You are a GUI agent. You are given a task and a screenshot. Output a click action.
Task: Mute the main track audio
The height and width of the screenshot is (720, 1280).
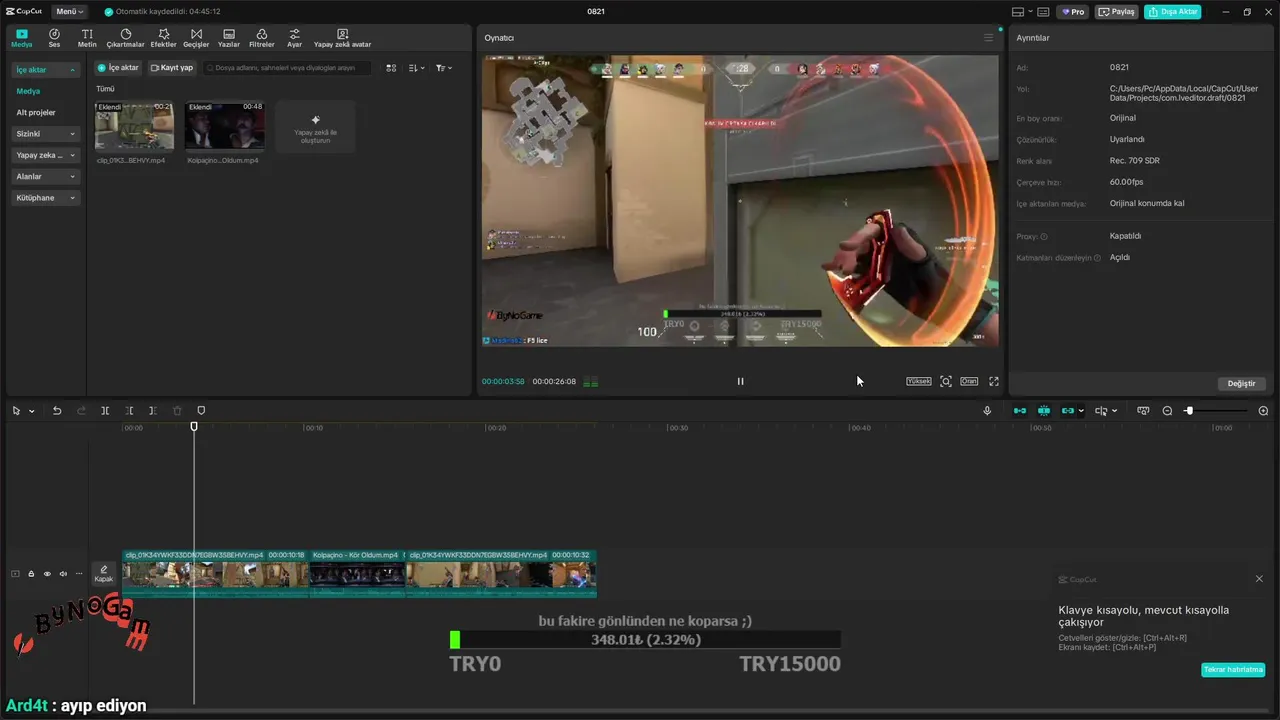[x=63, y=574]
